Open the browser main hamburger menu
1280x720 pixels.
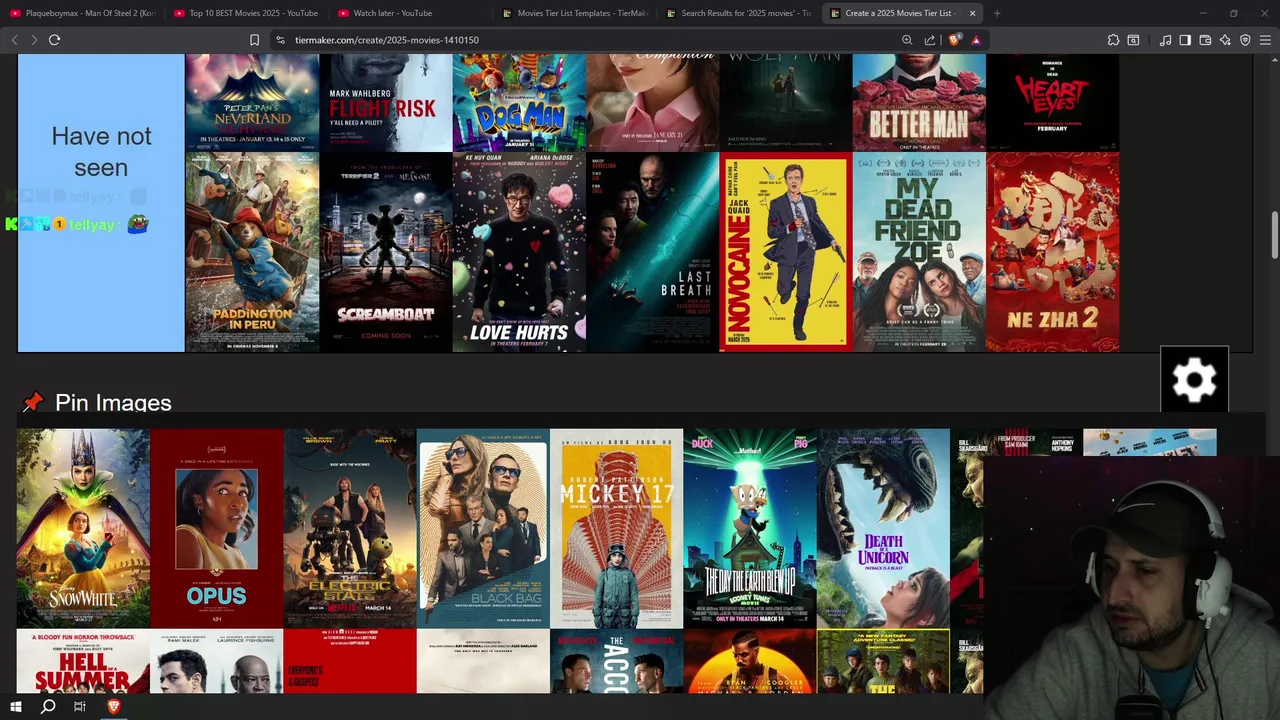[1265, 40]
